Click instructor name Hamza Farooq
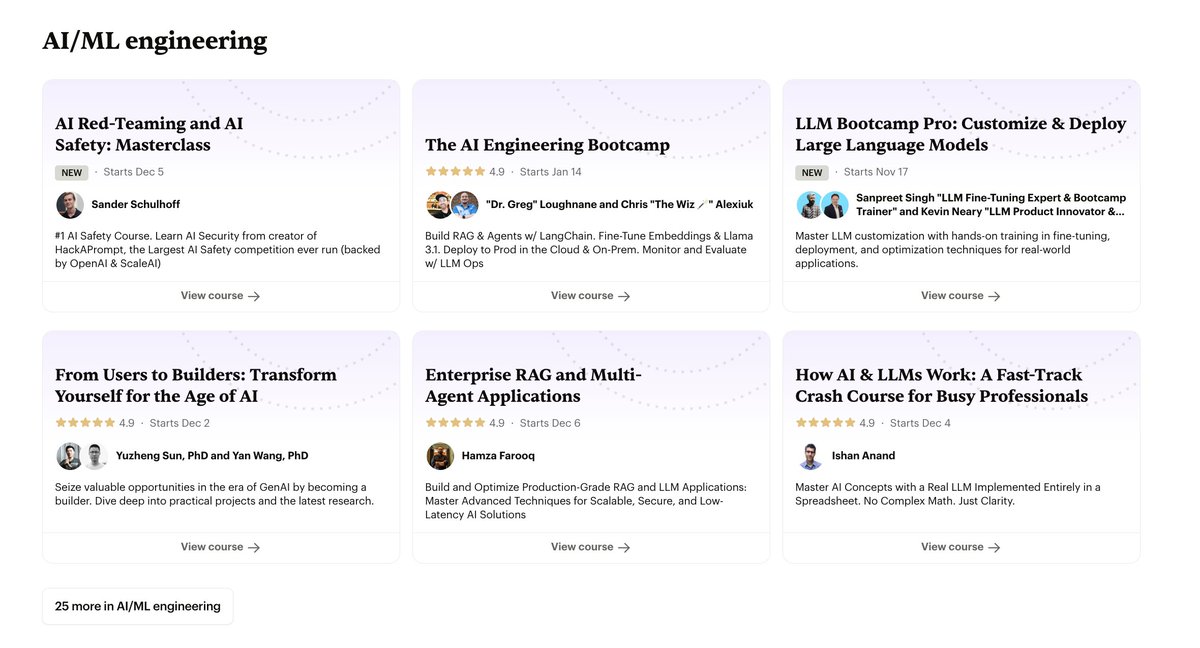Image resolution: width=1200 pixels, height=648 pixels. (498, 456)
